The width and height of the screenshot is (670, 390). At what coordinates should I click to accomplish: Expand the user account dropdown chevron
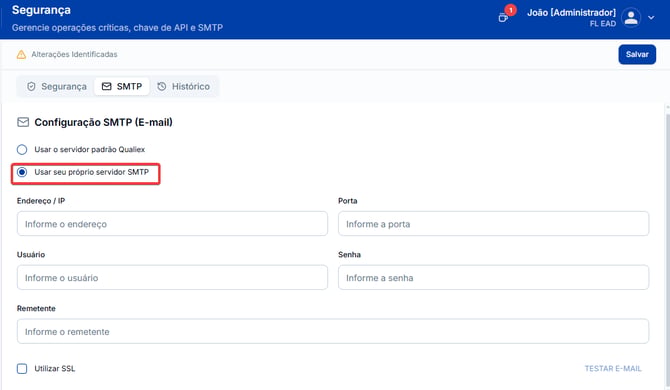651,18
